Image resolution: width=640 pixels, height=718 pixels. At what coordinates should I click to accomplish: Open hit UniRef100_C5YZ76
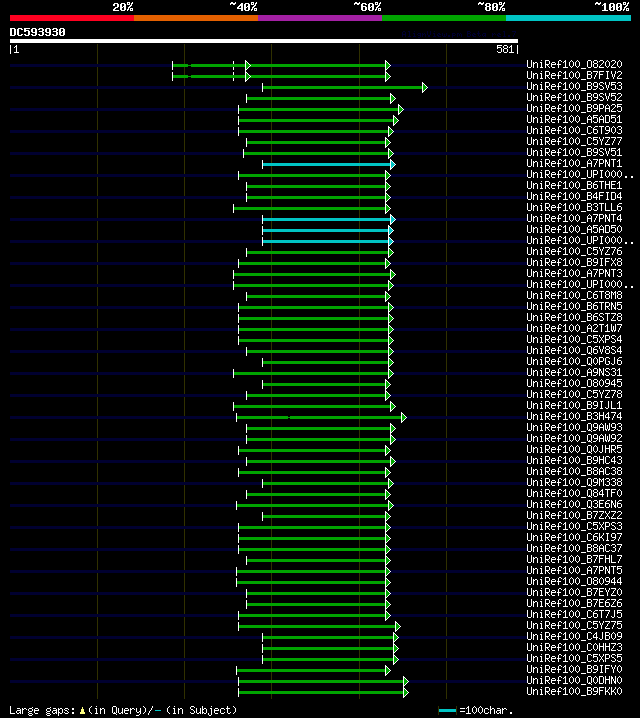[574, 251]
